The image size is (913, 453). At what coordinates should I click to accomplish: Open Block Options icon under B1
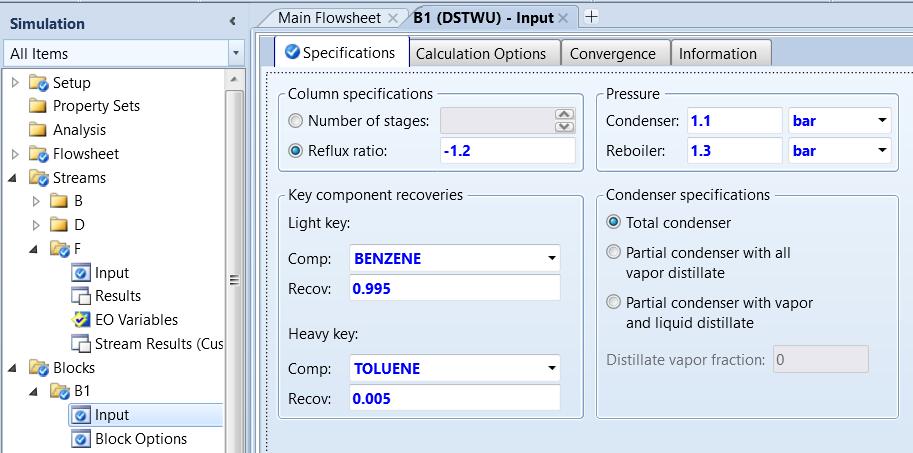pyautogui.click(x=81, y=439)
